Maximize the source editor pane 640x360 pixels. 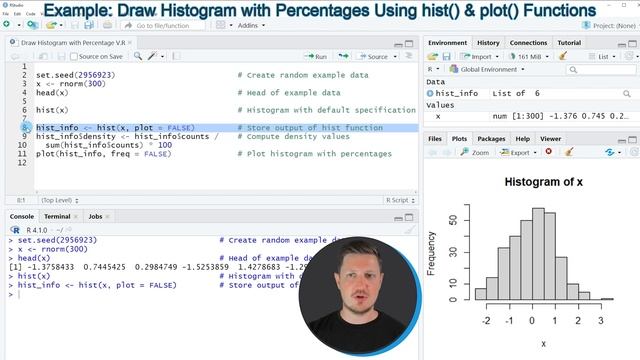pyautogui.click(x=409, y=43)
